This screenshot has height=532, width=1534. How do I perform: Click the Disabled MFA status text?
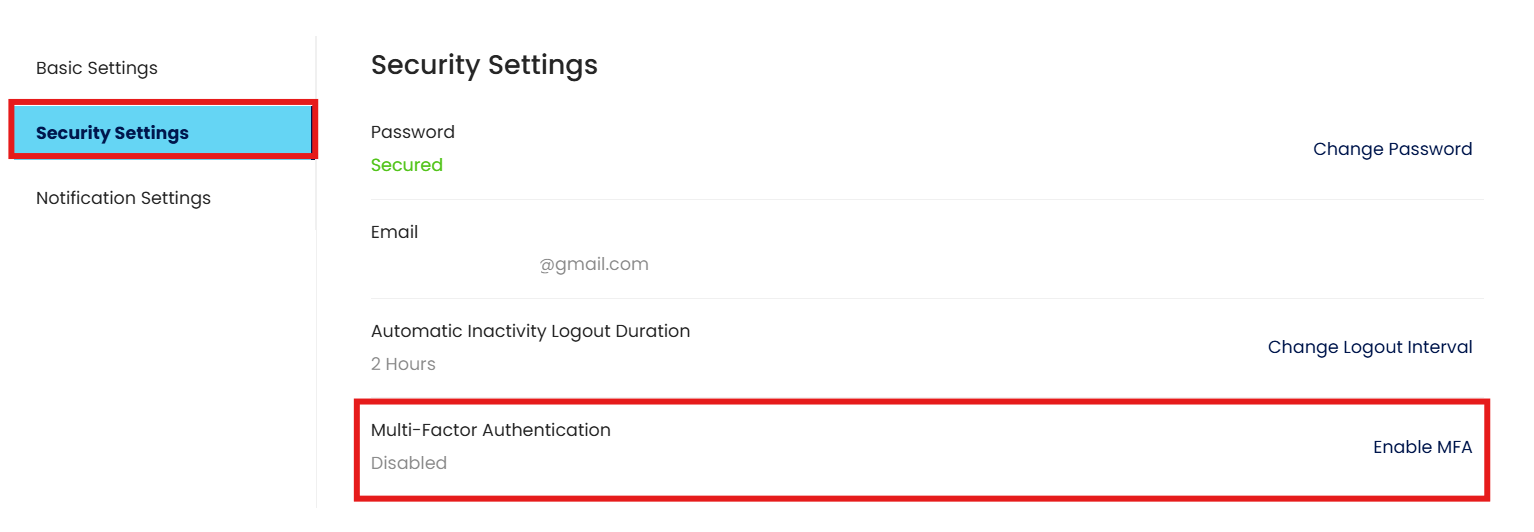point(408,463)
